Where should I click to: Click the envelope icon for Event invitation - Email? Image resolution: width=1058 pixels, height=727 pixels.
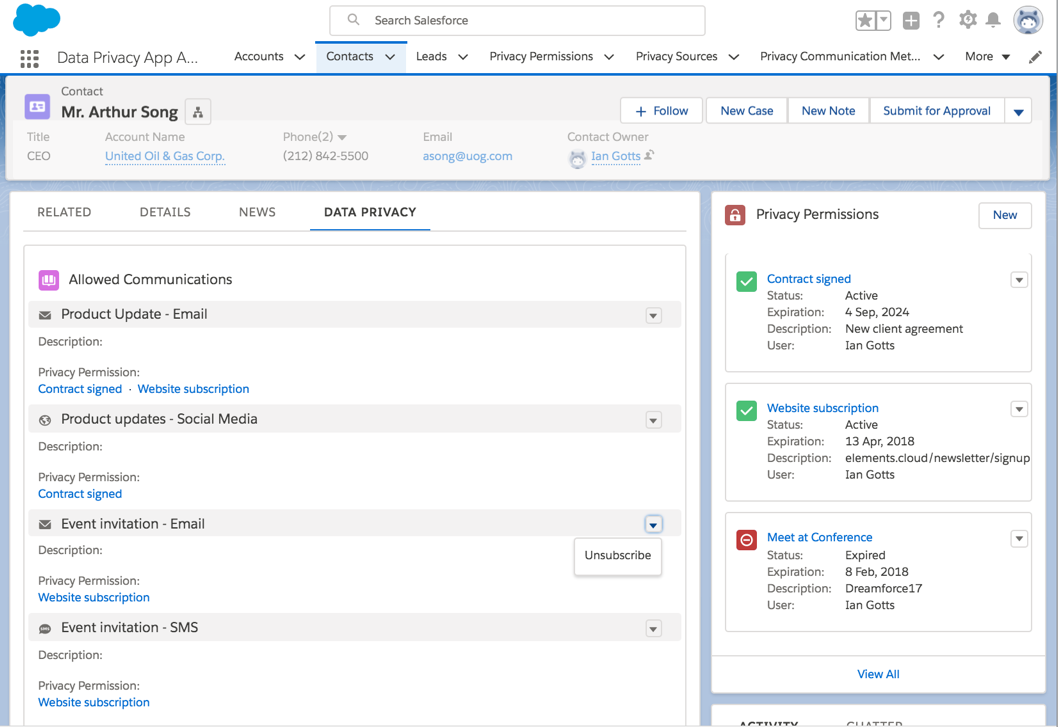click(x=45, y=524)
